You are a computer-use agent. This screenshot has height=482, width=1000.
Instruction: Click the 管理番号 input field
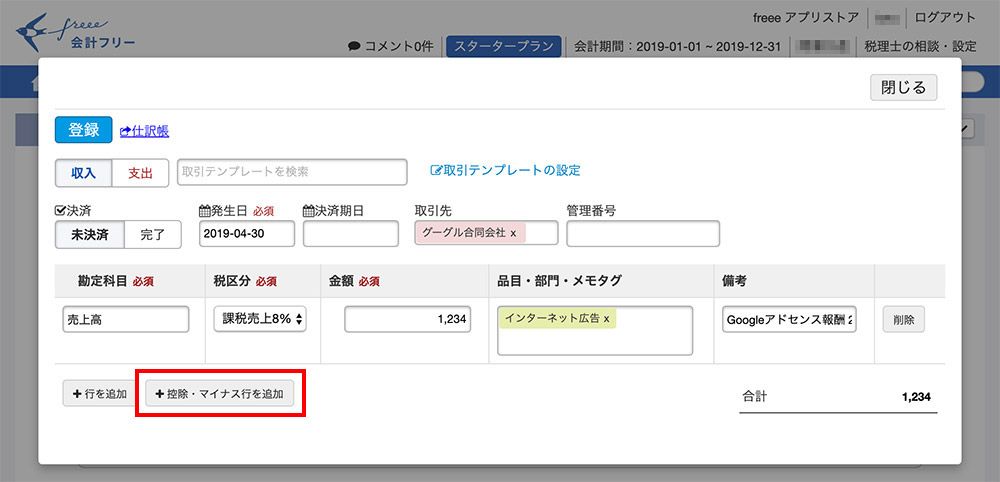[x=643, y=233]
